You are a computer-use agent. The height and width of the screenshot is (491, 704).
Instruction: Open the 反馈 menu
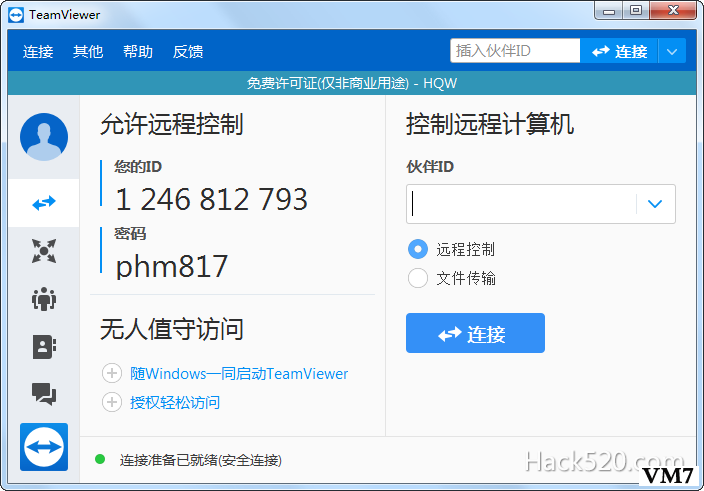(188, 52)
